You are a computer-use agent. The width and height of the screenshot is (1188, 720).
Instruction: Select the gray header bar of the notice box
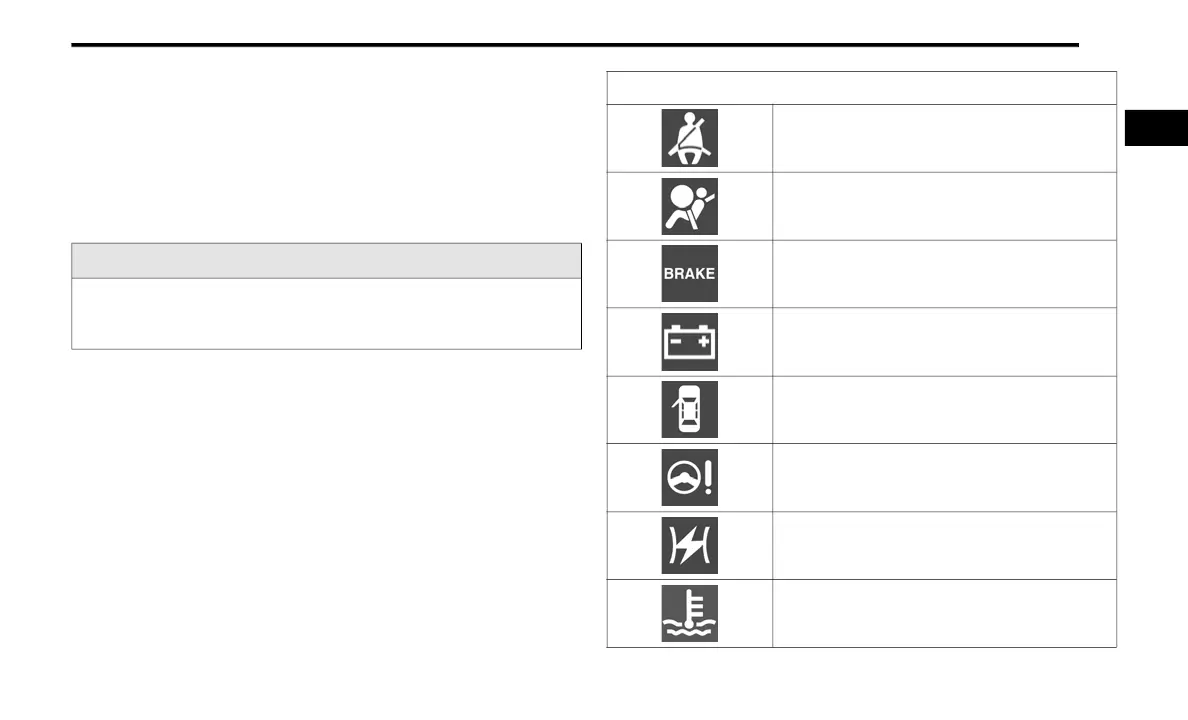pyautogui.click(x=327, y=261)
